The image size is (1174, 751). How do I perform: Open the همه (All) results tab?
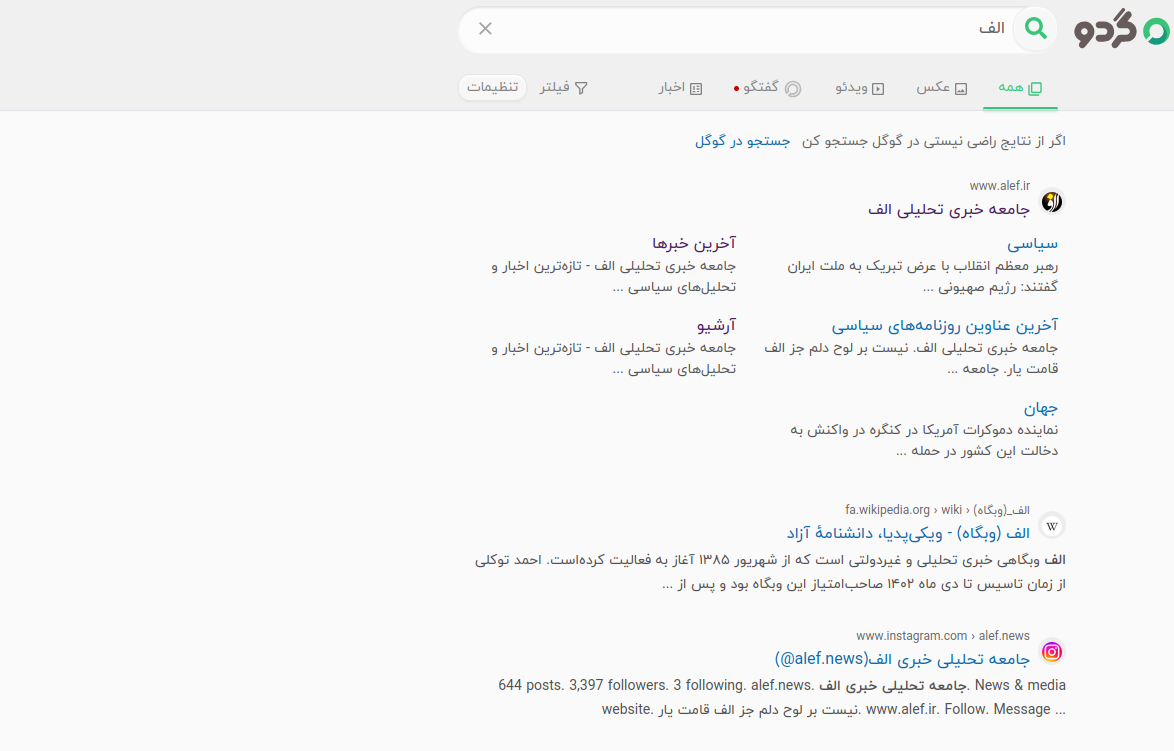[1020, 88]
